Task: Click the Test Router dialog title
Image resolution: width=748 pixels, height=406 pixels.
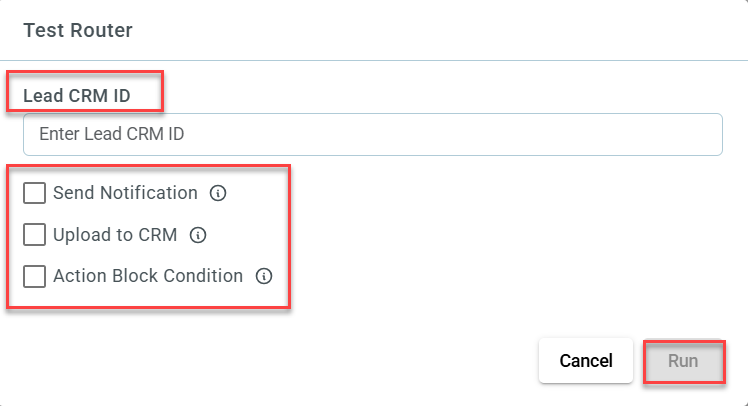Action: tap(78, 30)
